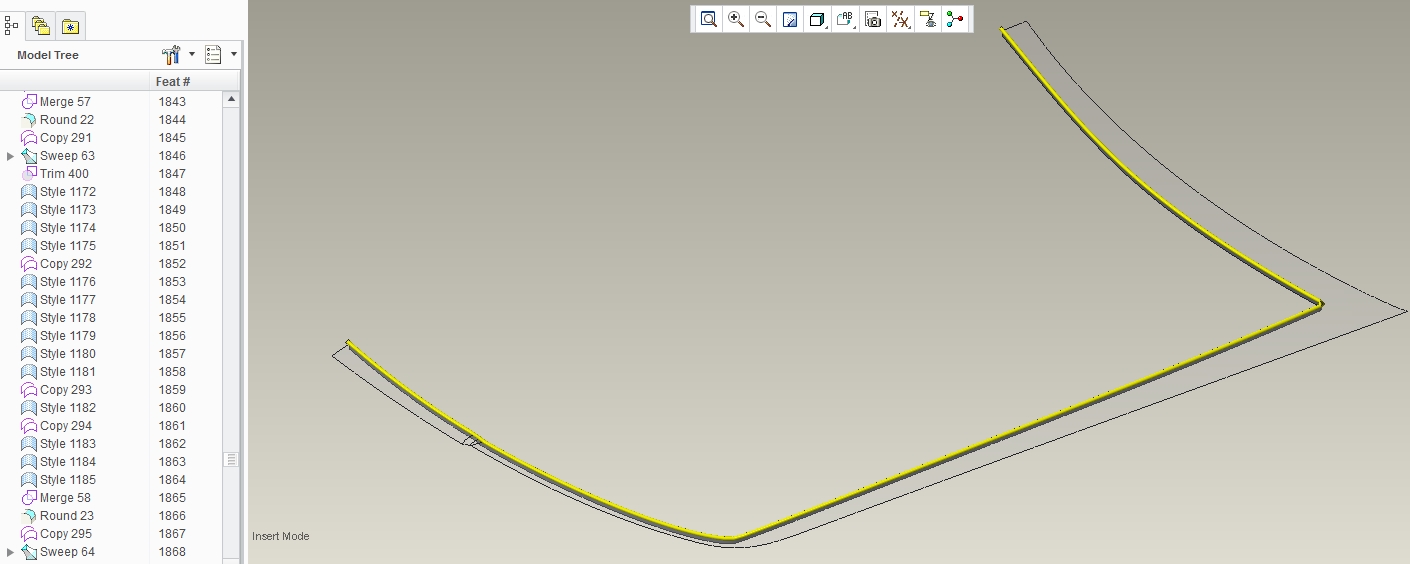Select the Style 1173 feature

pos(59,210)
